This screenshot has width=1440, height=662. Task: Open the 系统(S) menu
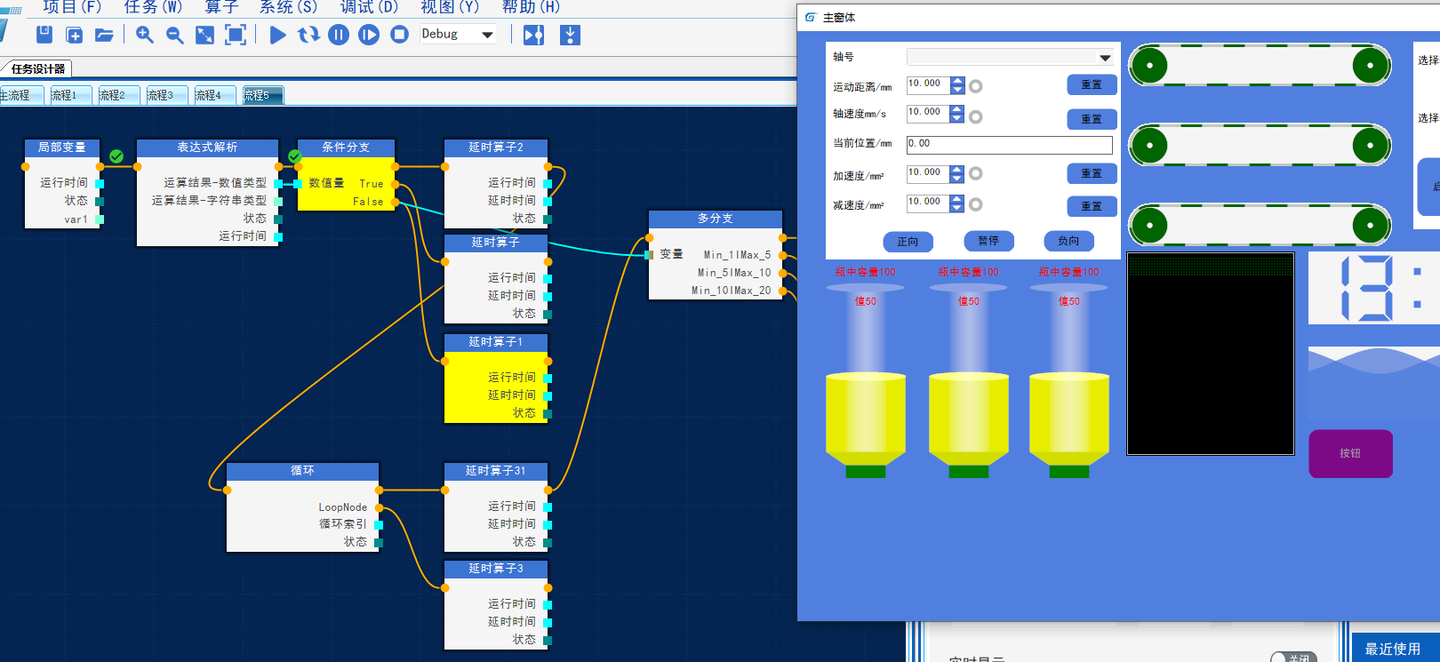288,7
